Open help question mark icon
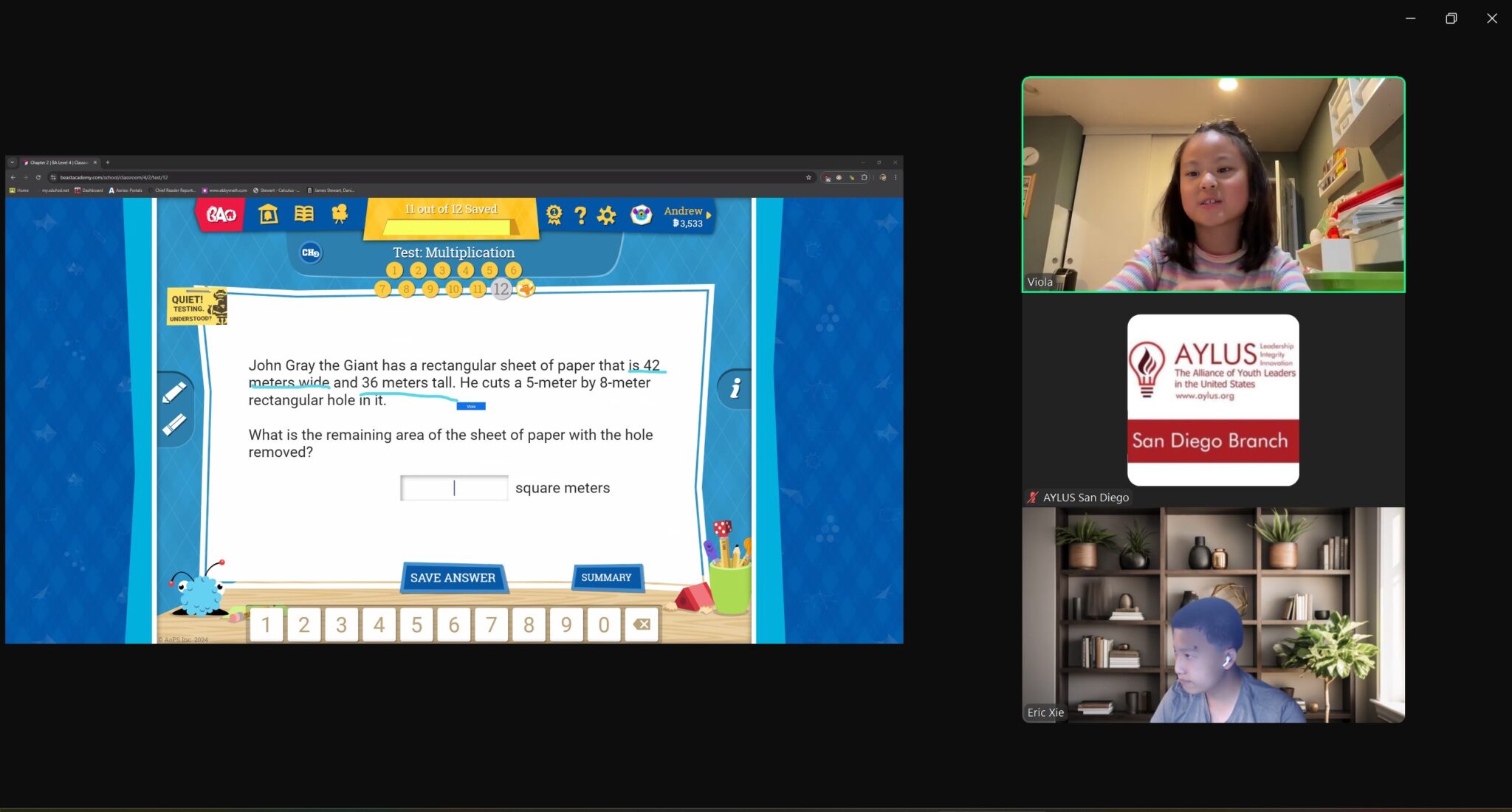Image resolution: width=1512 pixels, height=812 pixels. [580, 216]
